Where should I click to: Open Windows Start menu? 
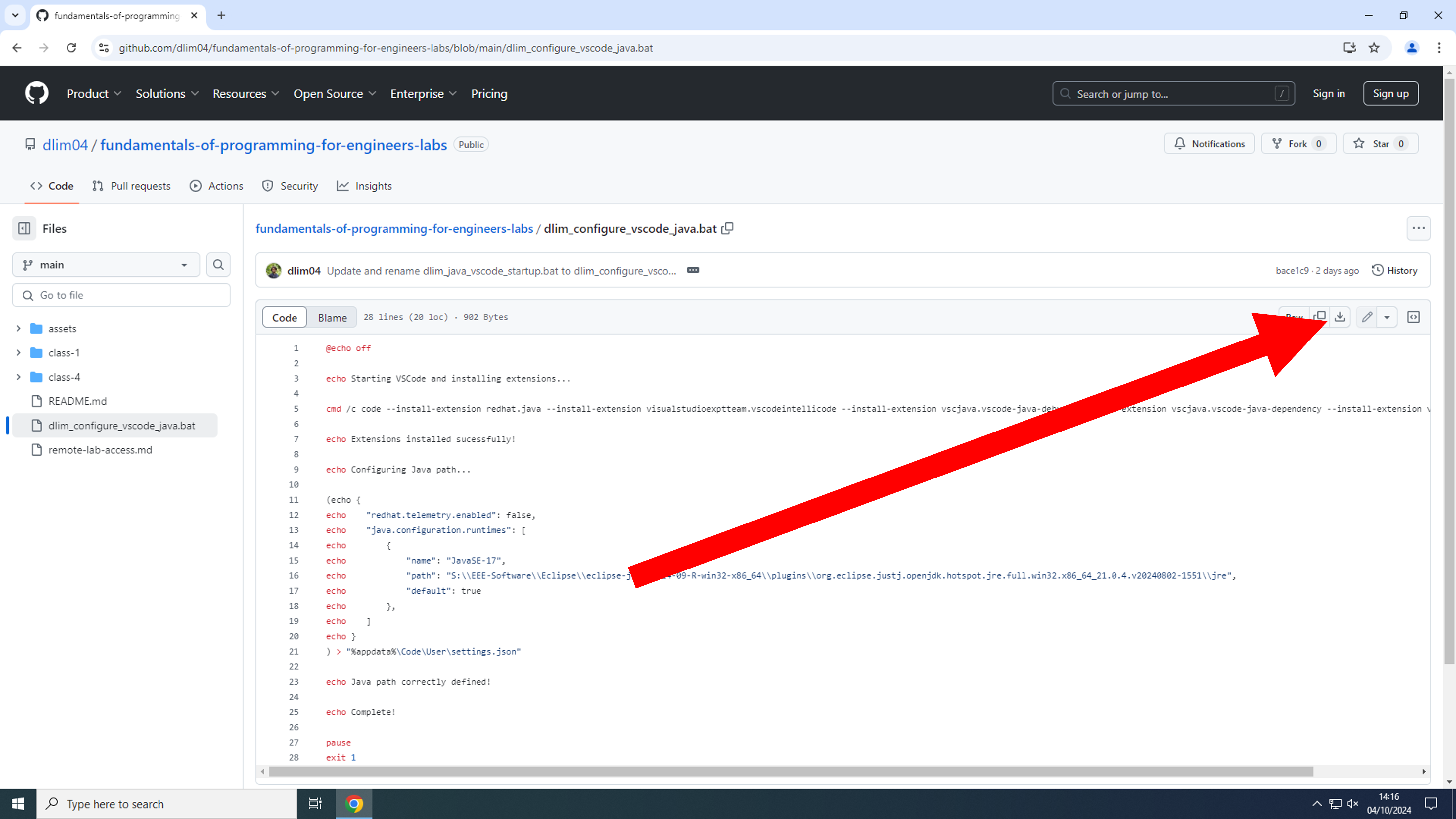[18, 804]
